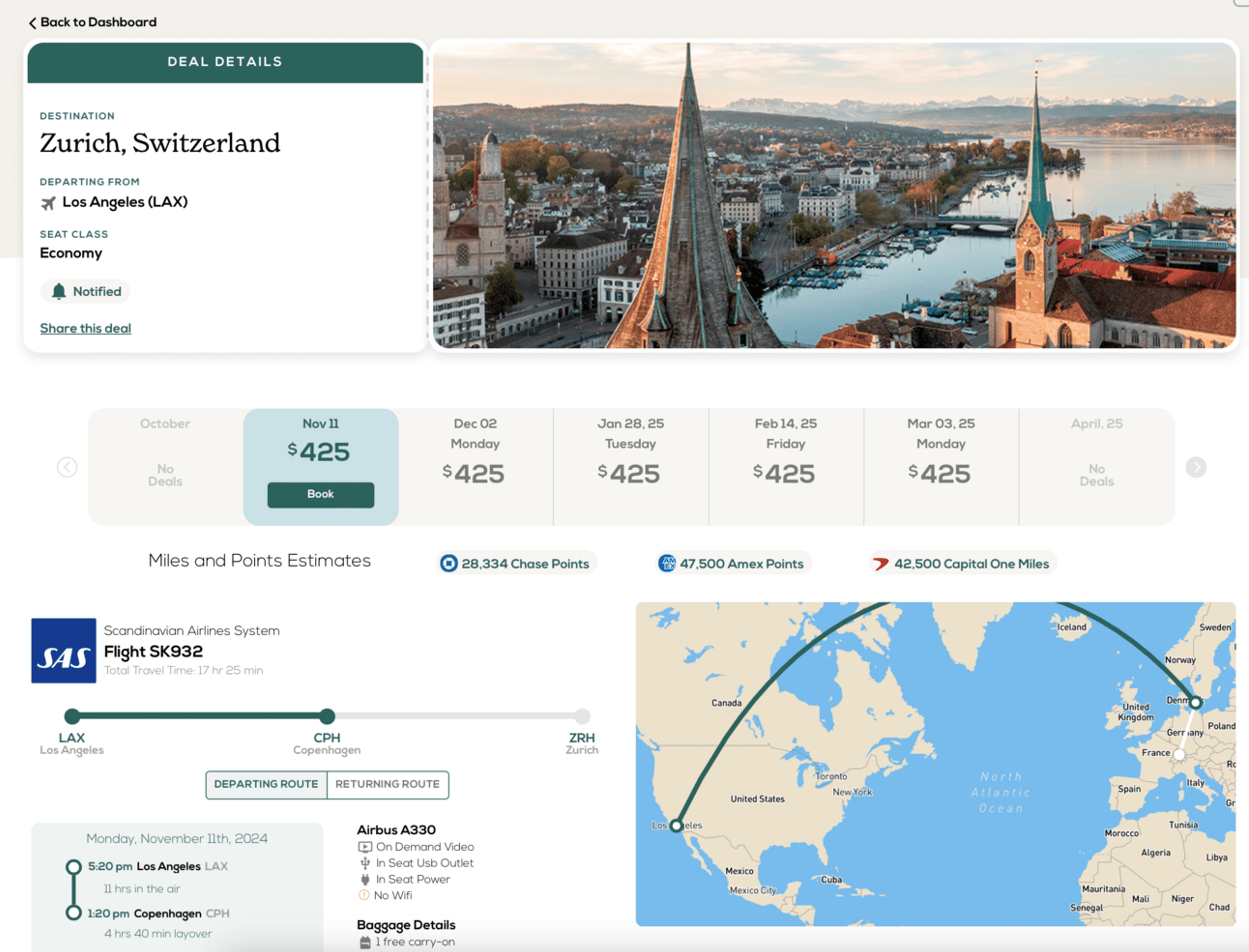The height and width of the screenshot is (952, 1249).
Task: Click the Zurich city photo
Action: (834, 195)
